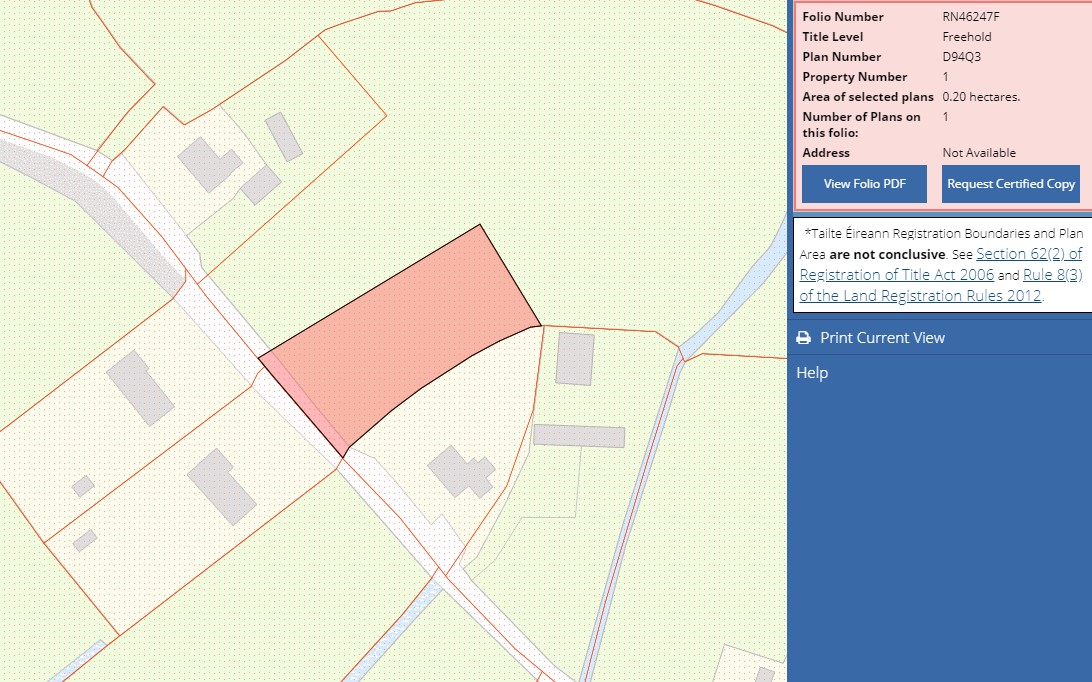Click the 0.20 hectares area value
The image size is (1092, 682).
click(981, 97)
